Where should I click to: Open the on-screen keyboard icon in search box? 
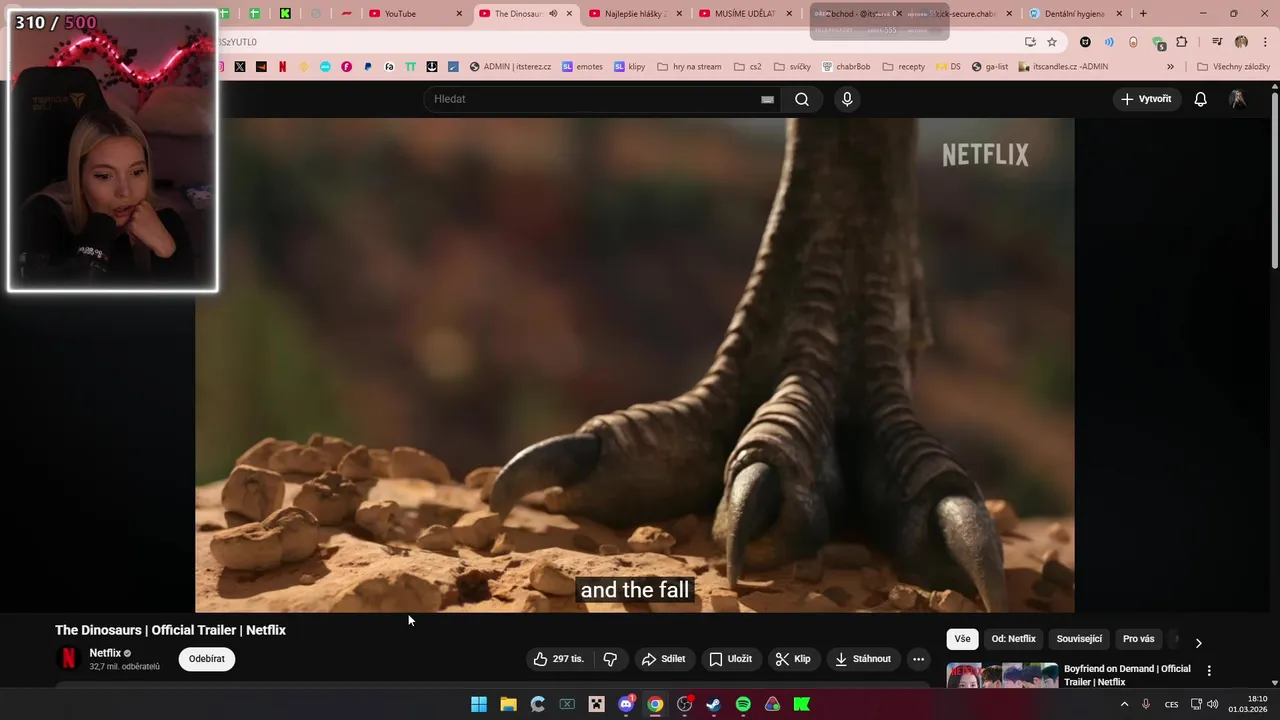click(x=767, y=99)
